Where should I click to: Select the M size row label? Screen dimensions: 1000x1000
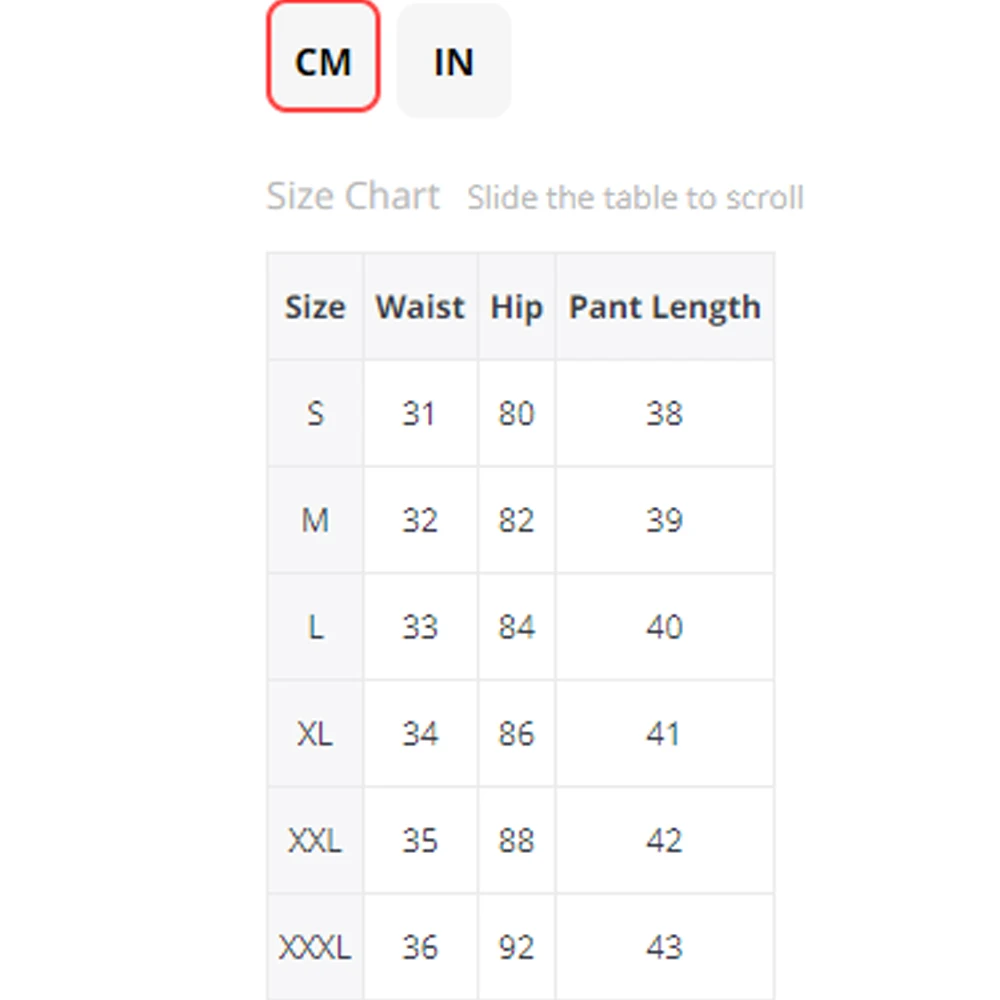coord(315,520)
